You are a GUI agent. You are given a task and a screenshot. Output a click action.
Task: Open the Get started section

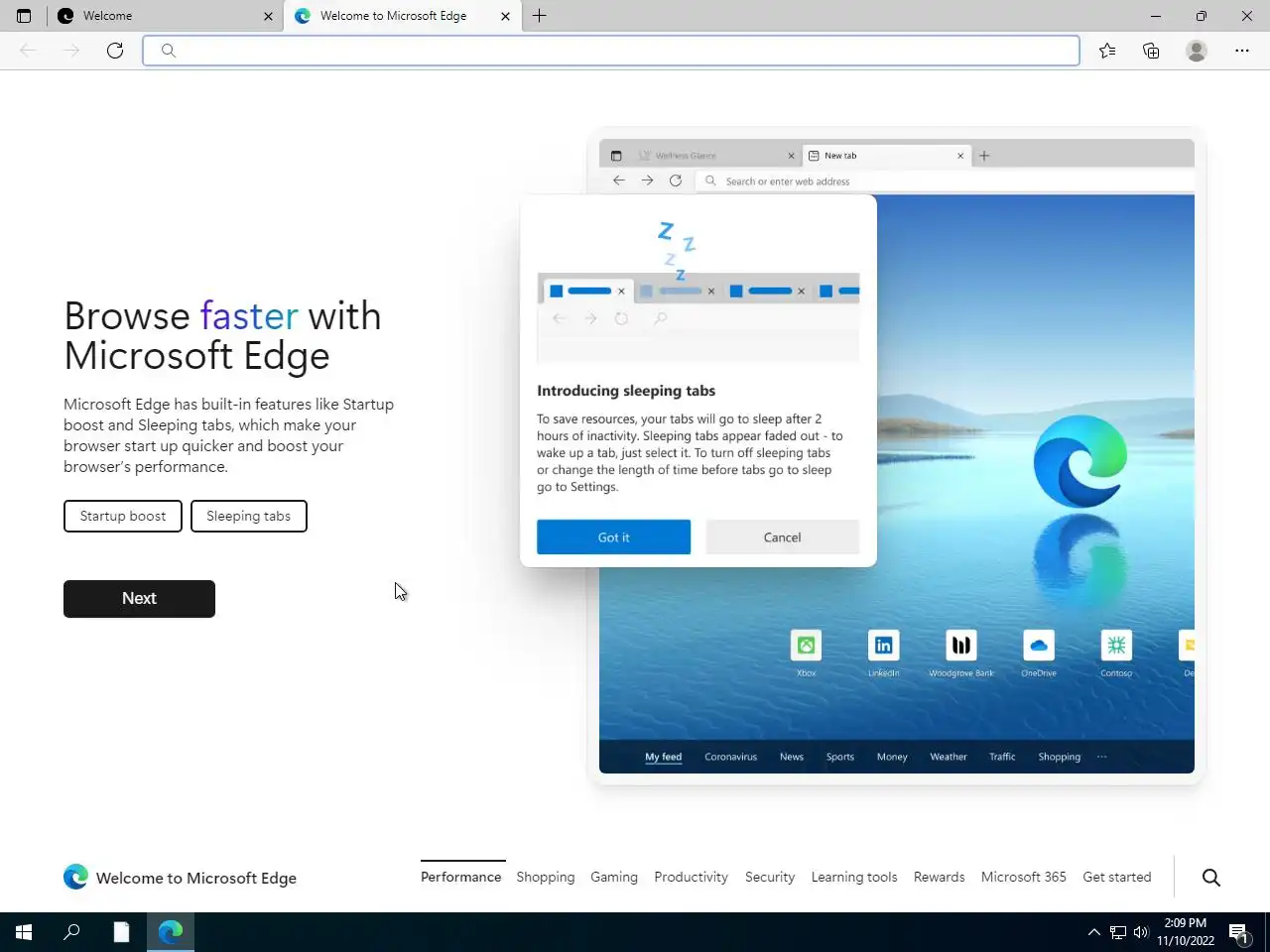1117,877
